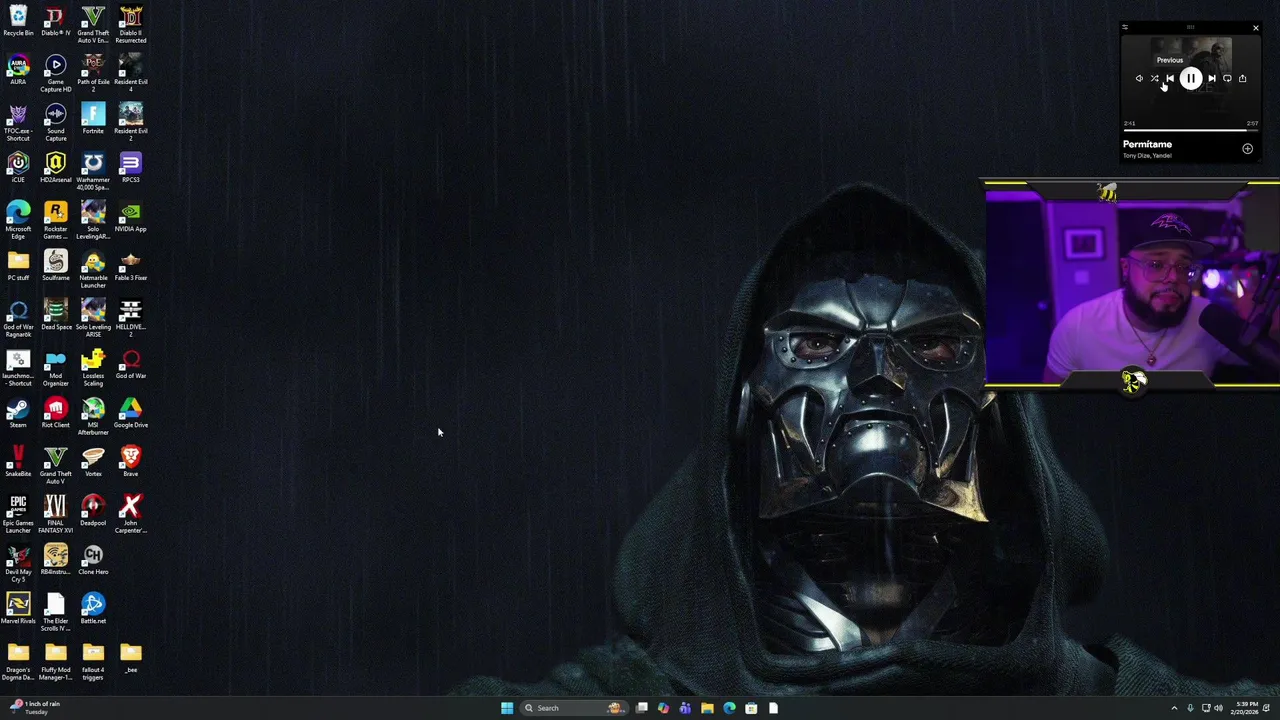Select the _bee folder on desktop
Screen dimensions: 1280x720
pos(130,658)
